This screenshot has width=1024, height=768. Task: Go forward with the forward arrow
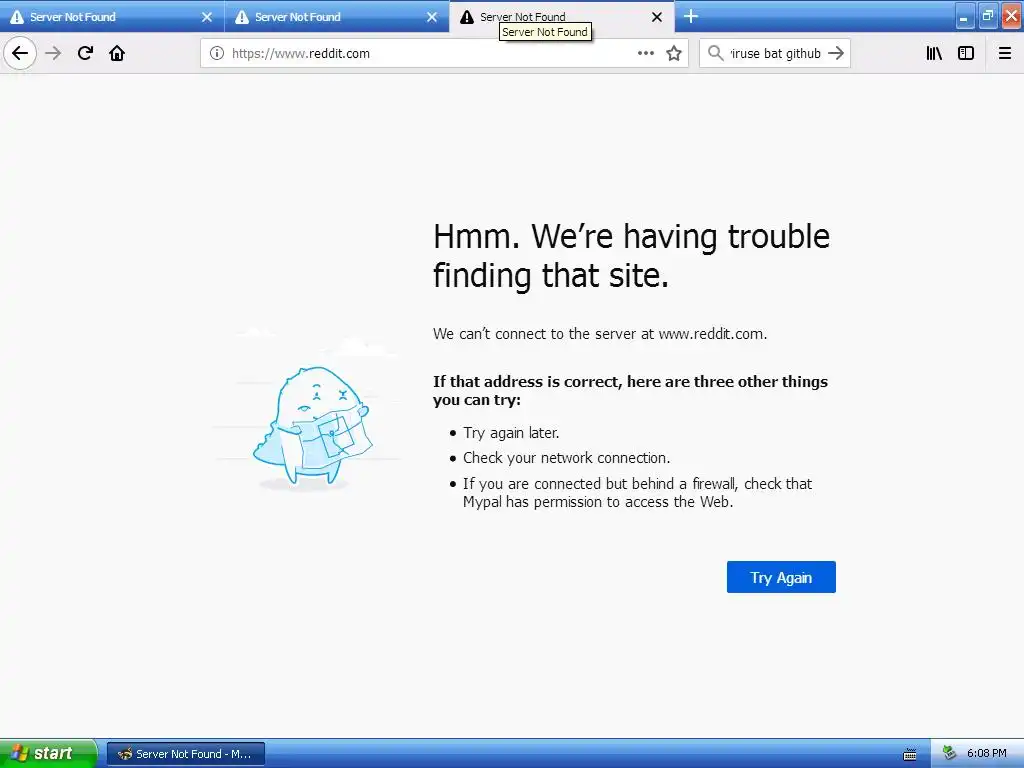pyautogui.click(x=53, y=53)
